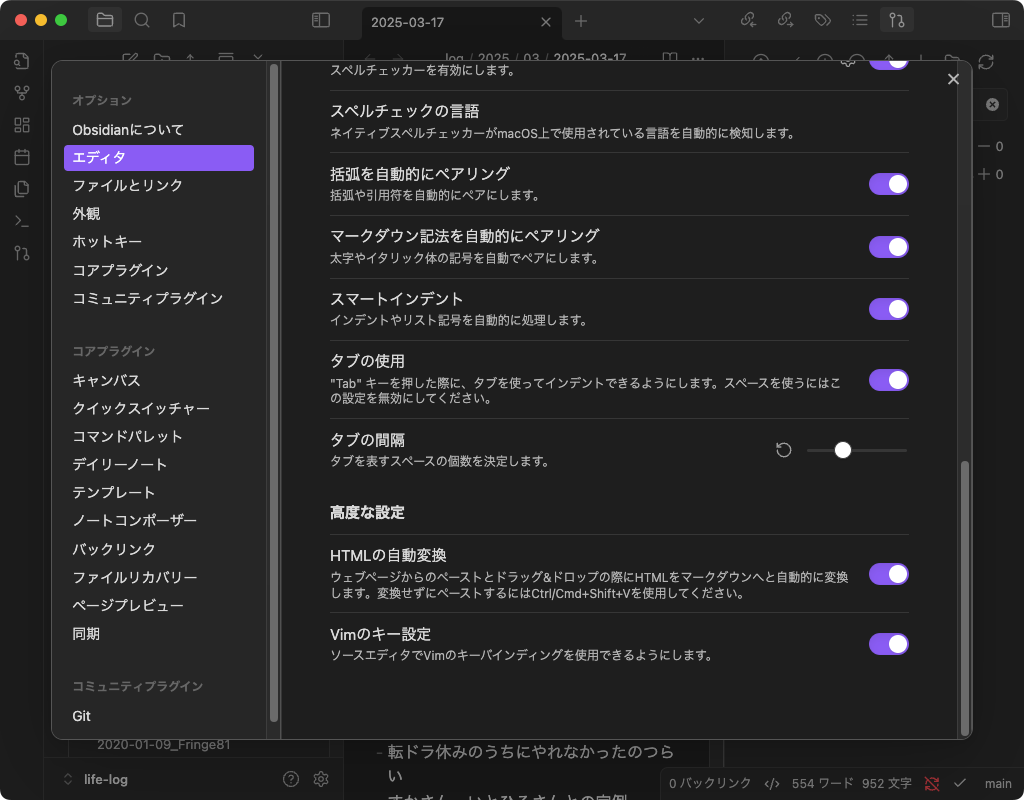Open デイリーノート plugin settings
The width and height of the screenshot is (1024, 800).
click(x=159, y=464)
